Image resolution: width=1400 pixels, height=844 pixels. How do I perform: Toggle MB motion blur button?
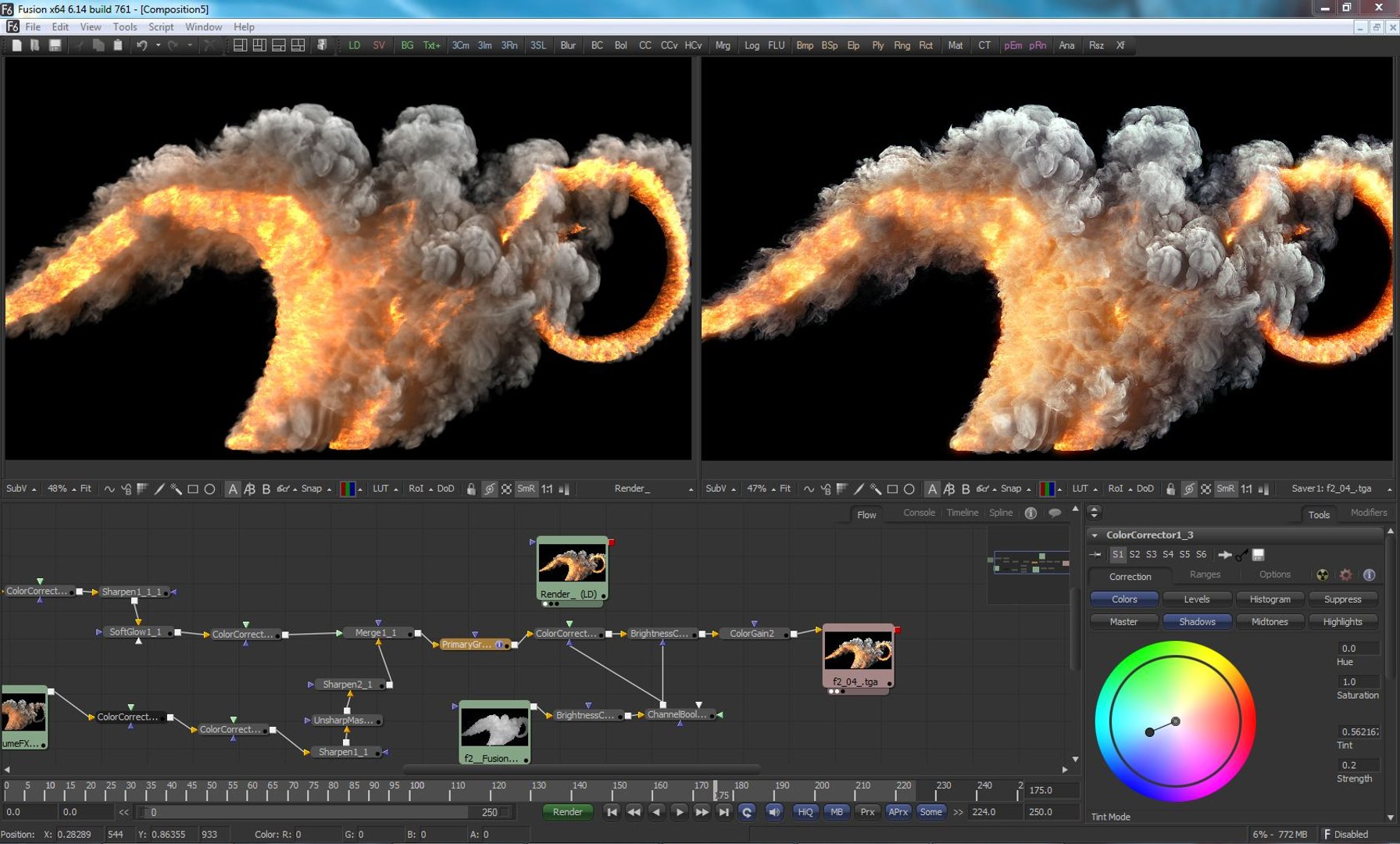[837, 812]
